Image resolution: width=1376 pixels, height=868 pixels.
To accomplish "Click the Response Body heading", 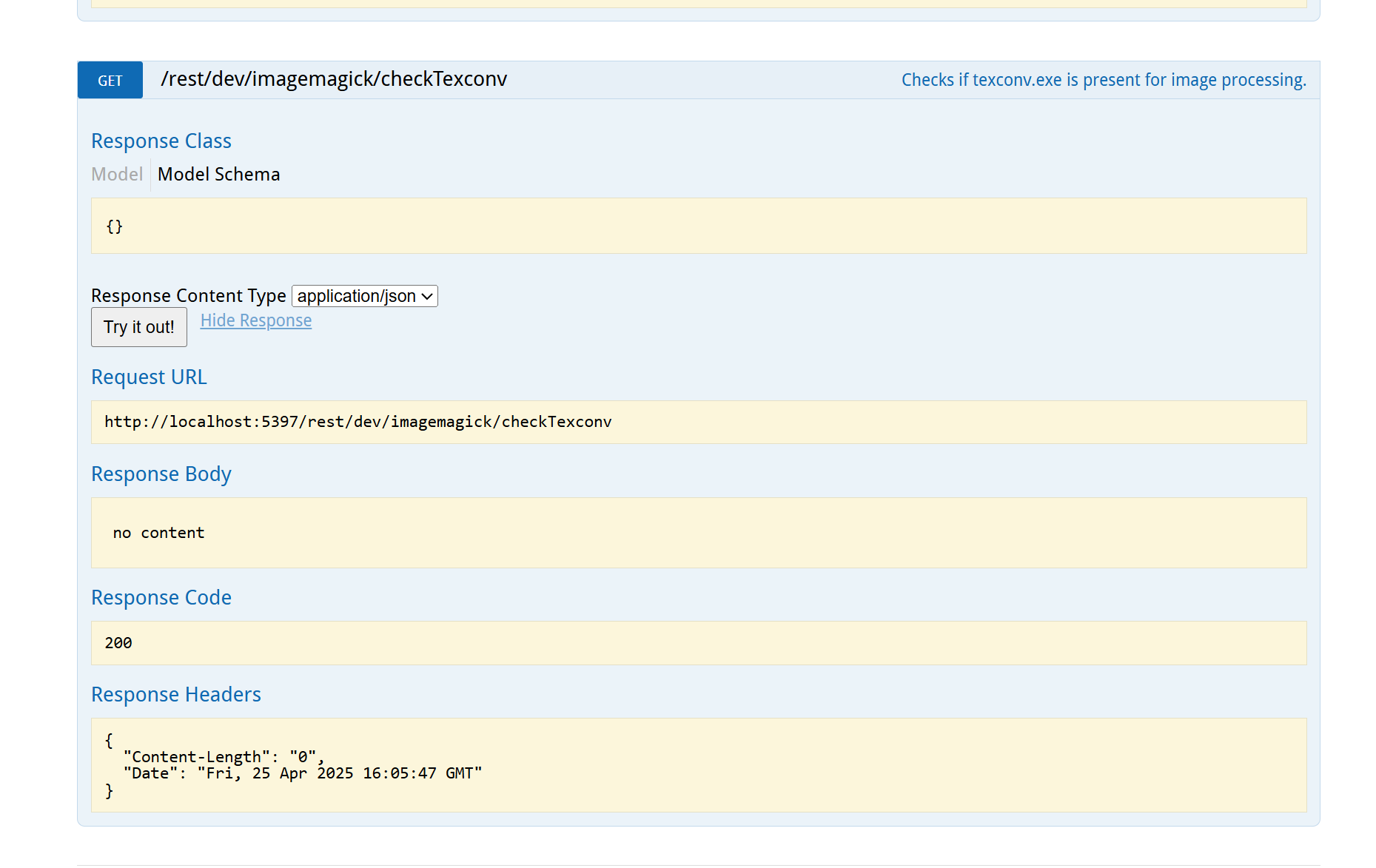I will coord(161,474).
